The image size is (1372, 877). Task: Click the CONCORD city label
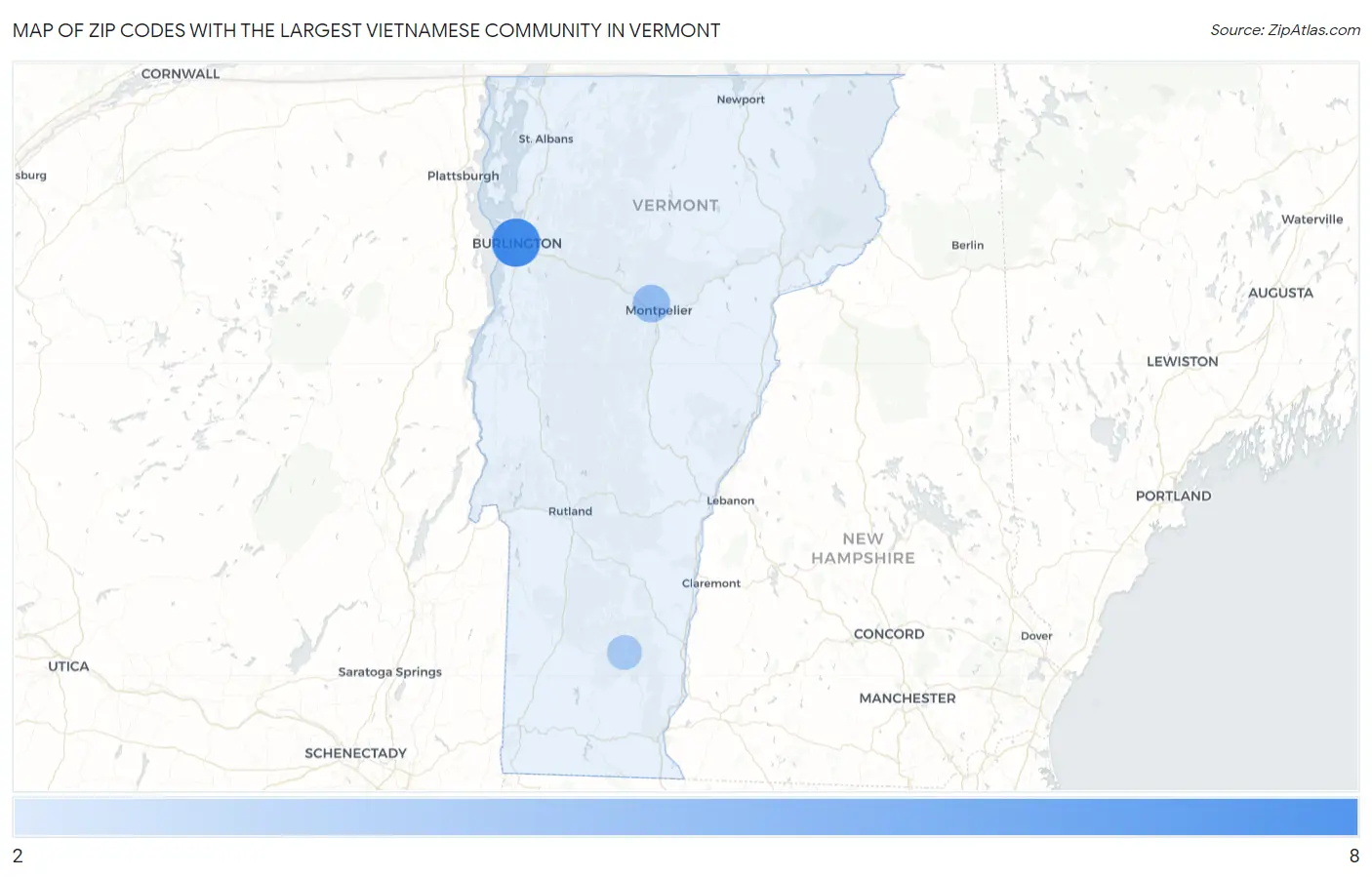(889, 634)
